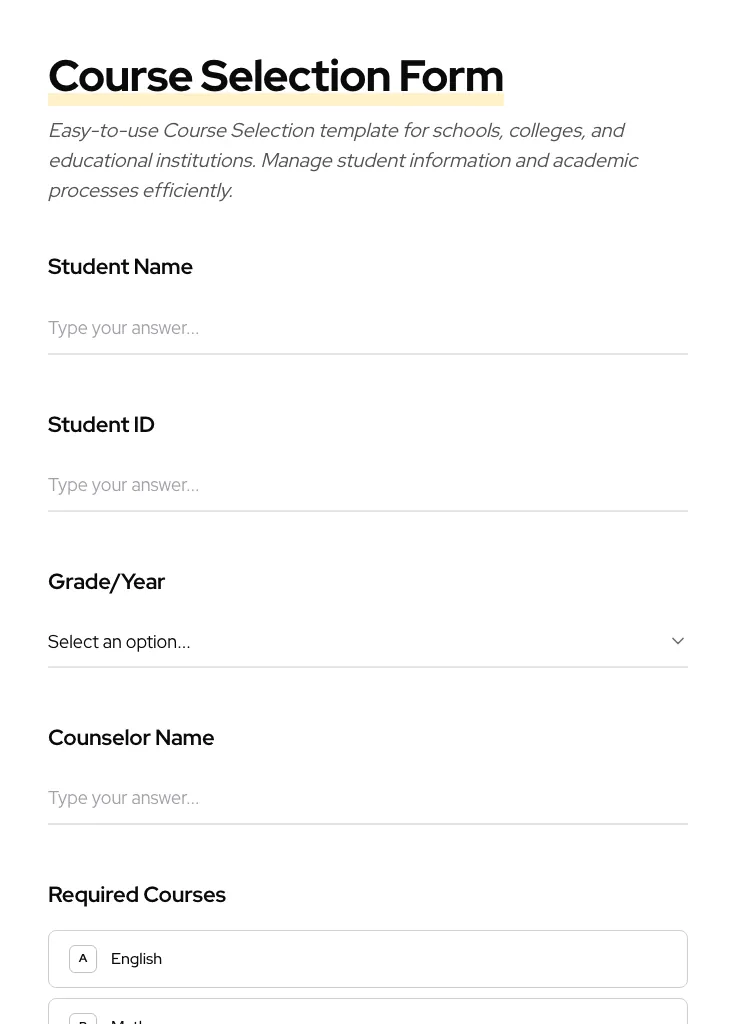Click the keyboard shortcut badge B beside Math
Viewport: 736px width, 1024px height.
pos(83,1020)
